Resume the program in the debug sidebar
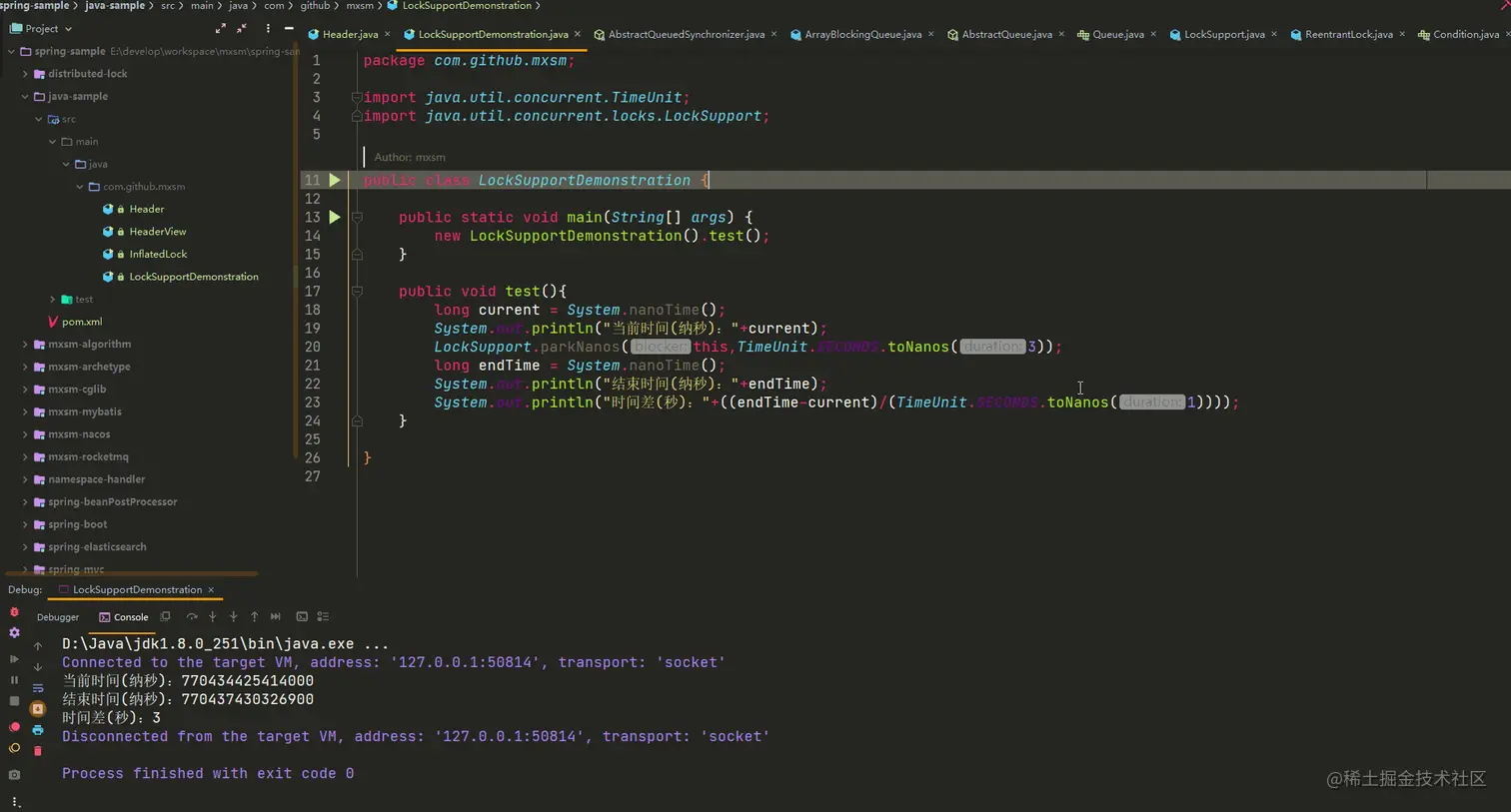1511x812 pixels. click(14, 659)
